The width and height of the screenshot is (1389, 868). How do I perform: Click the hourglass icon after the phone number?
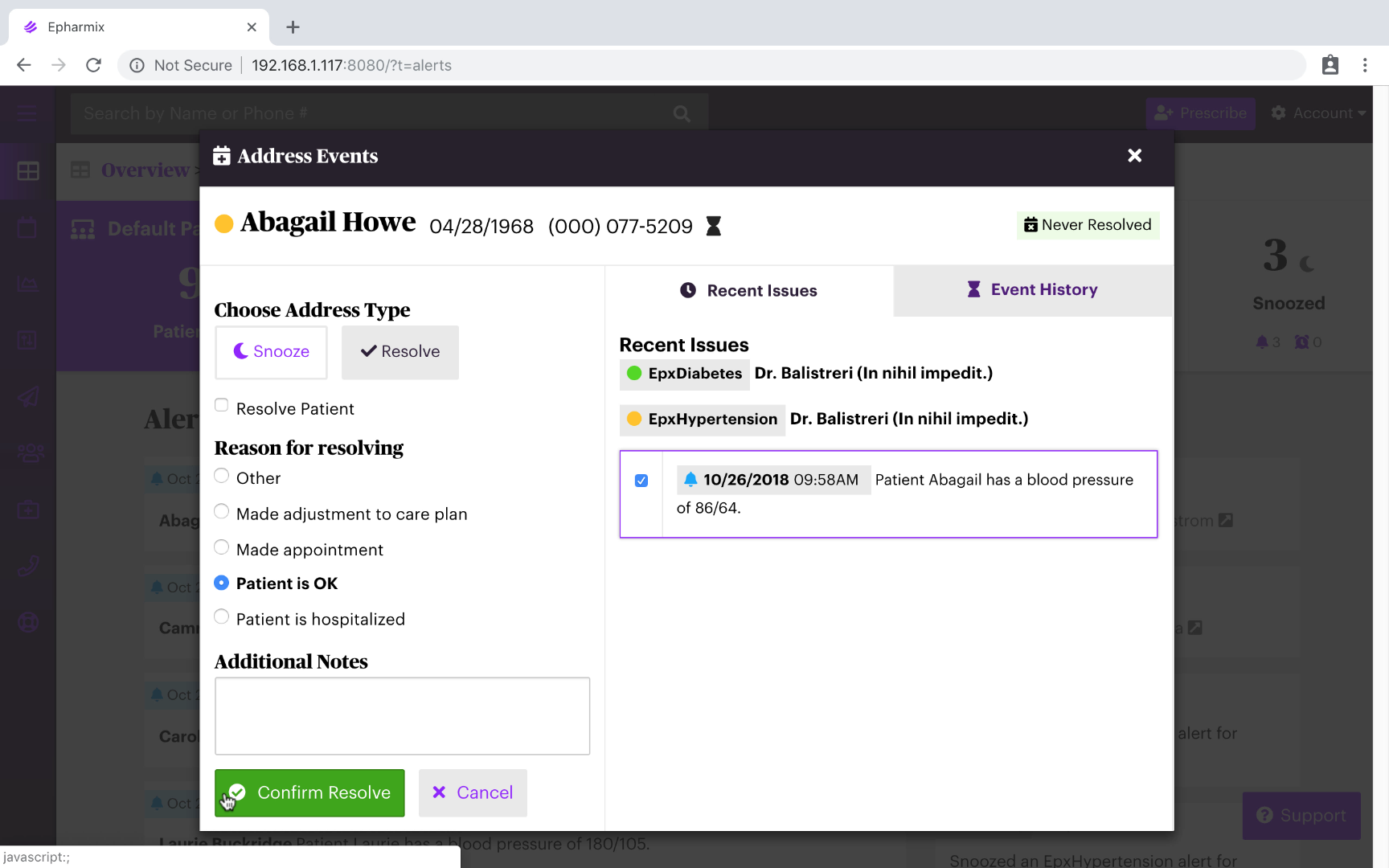click(x=714, y=226)
